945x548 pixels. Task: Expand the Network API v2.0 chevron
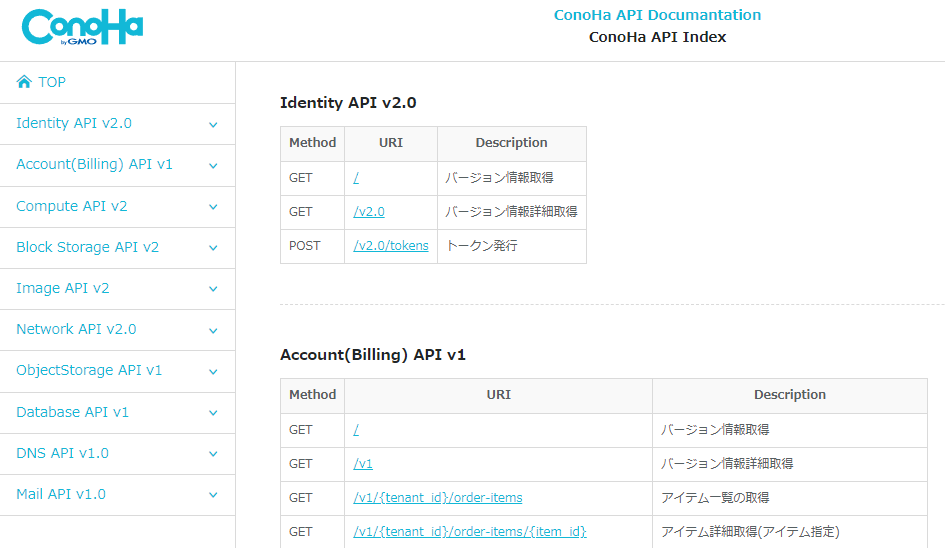tap(213, 330)
